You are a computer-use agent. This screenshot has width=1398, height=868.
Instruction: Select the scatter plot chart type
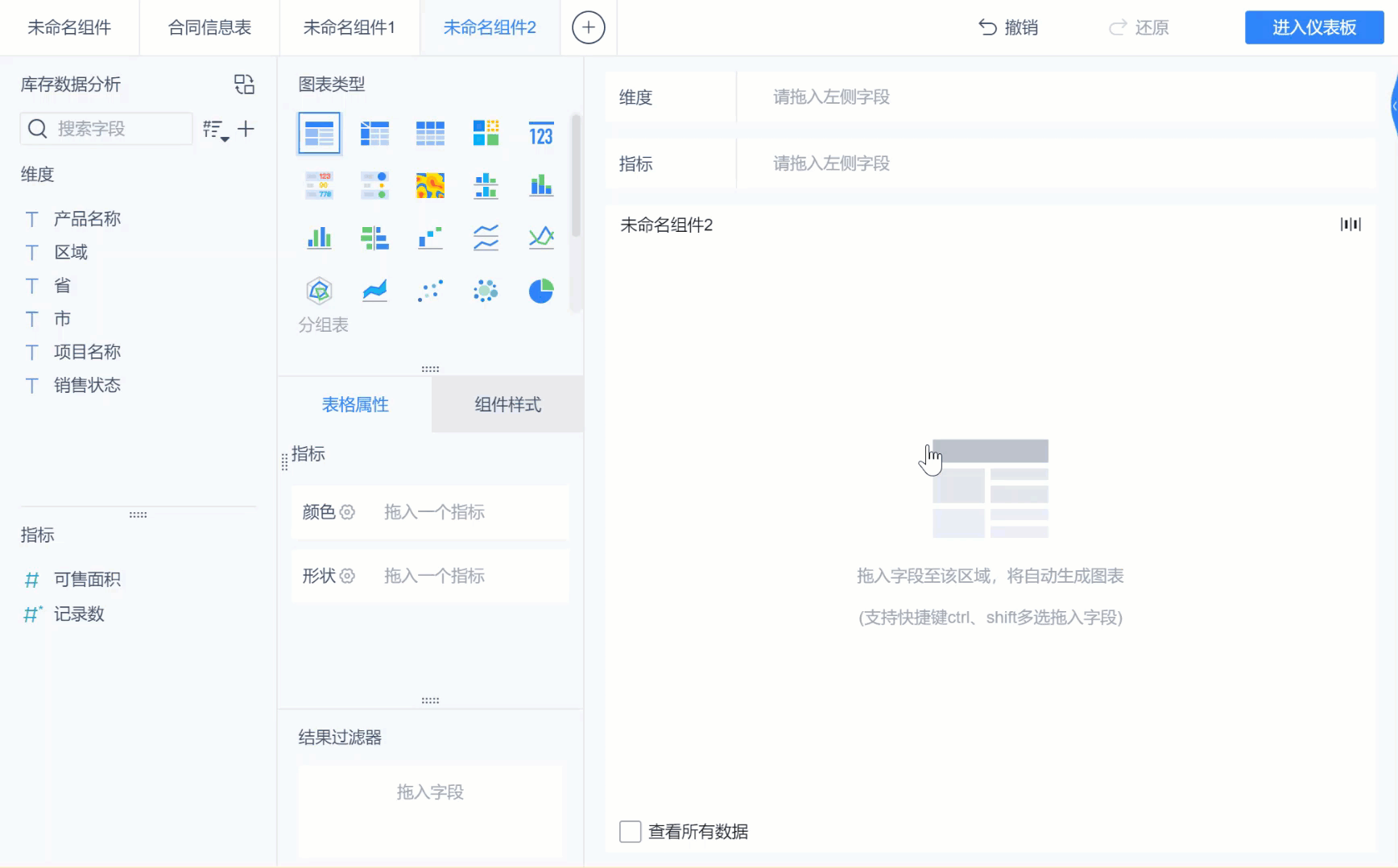pyautogui.click(x=430, y=291)
